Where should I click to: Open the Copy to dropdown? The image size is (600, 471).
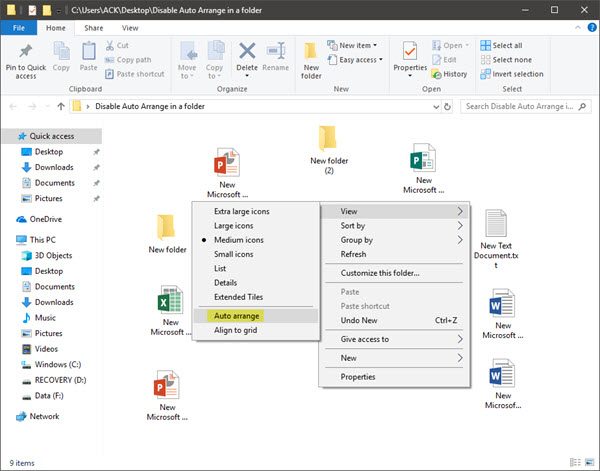(214, 60)
